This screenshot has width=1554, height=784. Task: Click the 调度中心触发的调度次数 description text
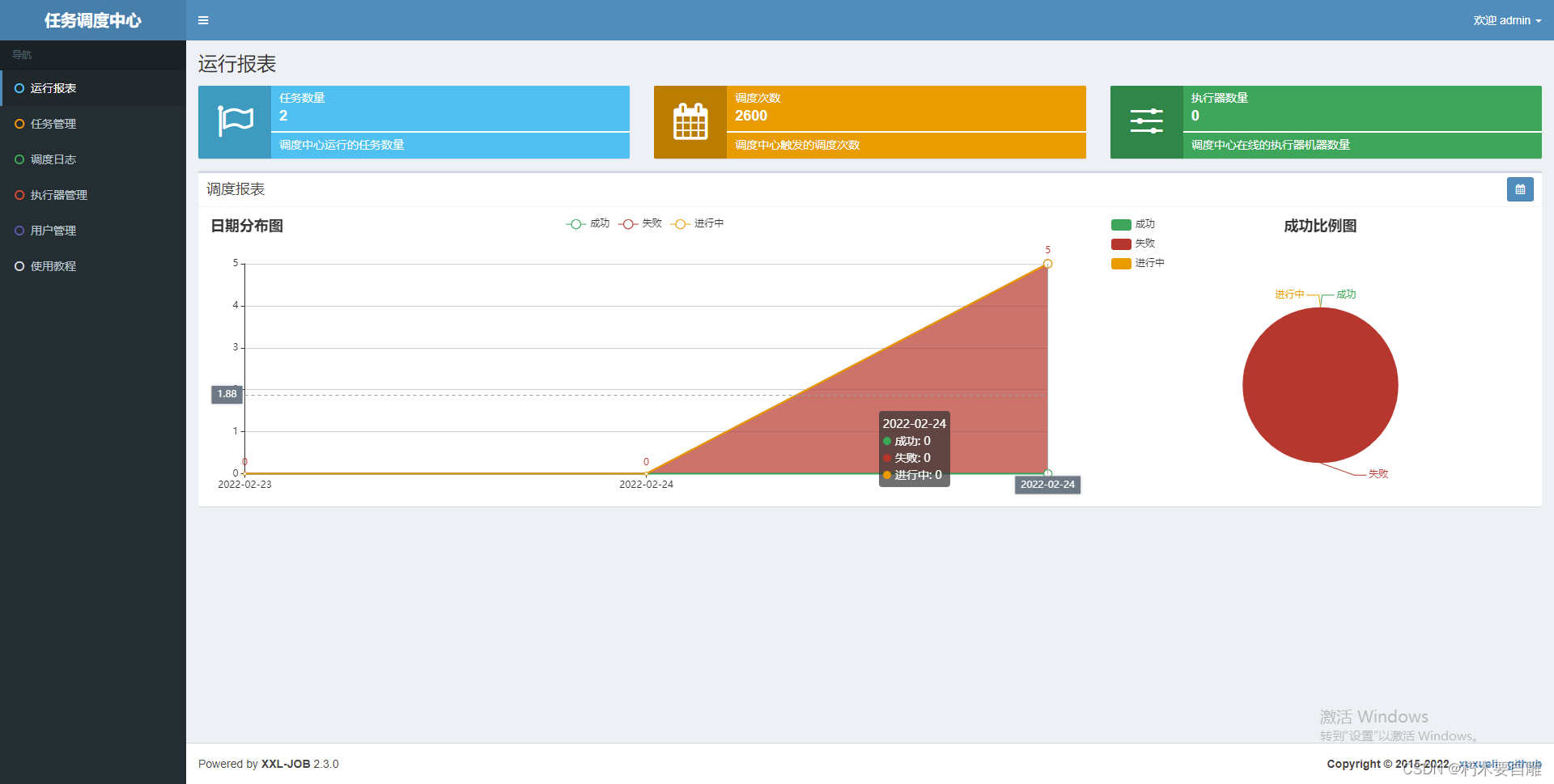797,145
